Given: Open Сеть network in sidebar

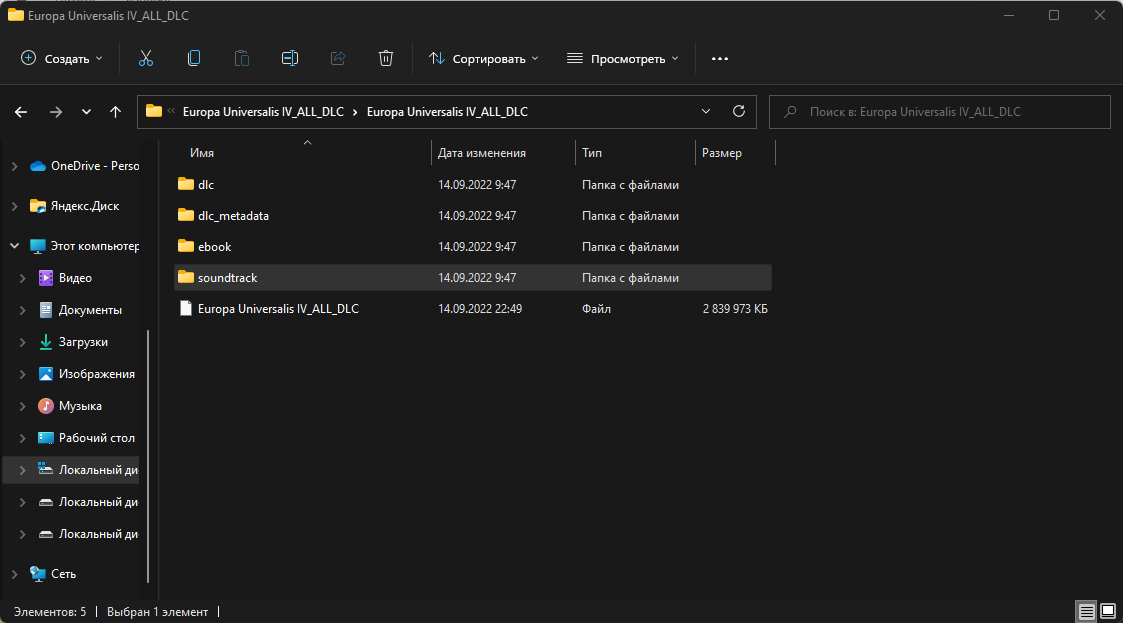Looking at the screenshot, I should pyautogui.click(x=63, y=574).
